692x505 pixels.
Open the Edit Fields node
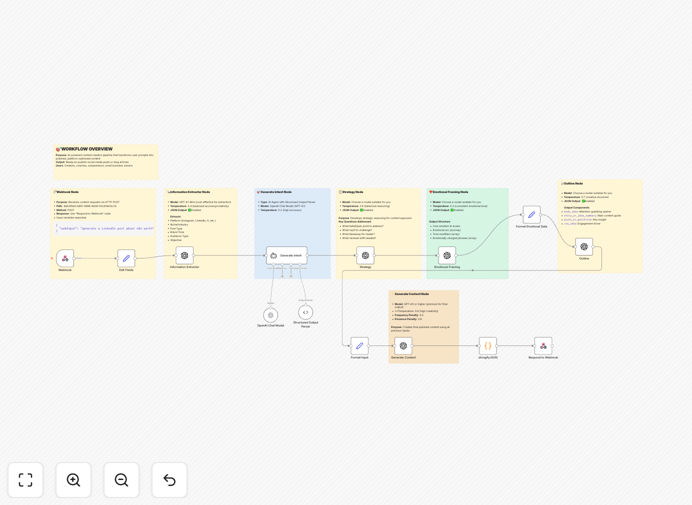[126, 258]
